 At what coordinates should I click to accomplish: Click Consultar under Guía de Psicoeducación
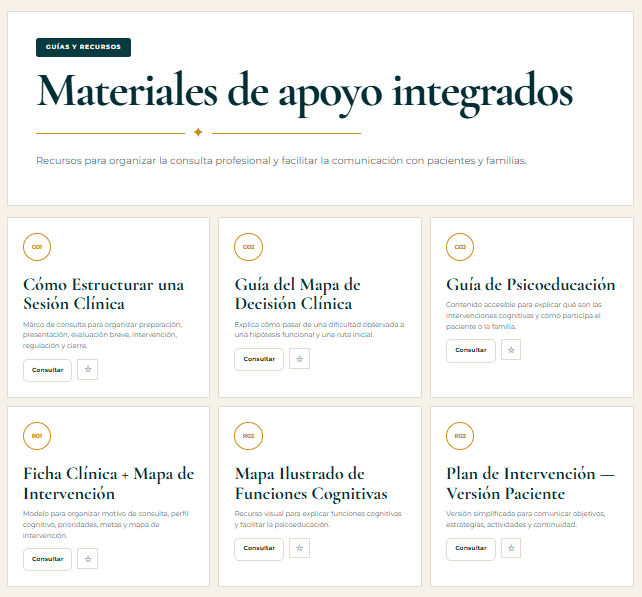pyautogui.click(x=471, y=351)
